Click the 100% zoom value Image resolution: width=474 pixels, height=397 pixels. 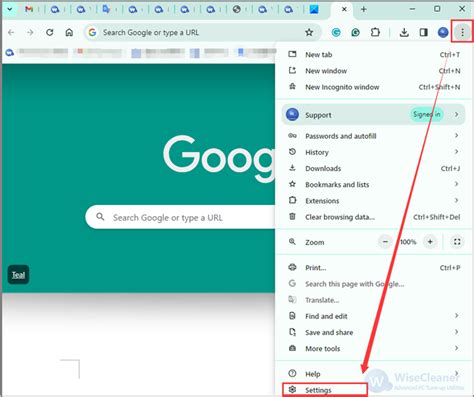click(408, 242)
